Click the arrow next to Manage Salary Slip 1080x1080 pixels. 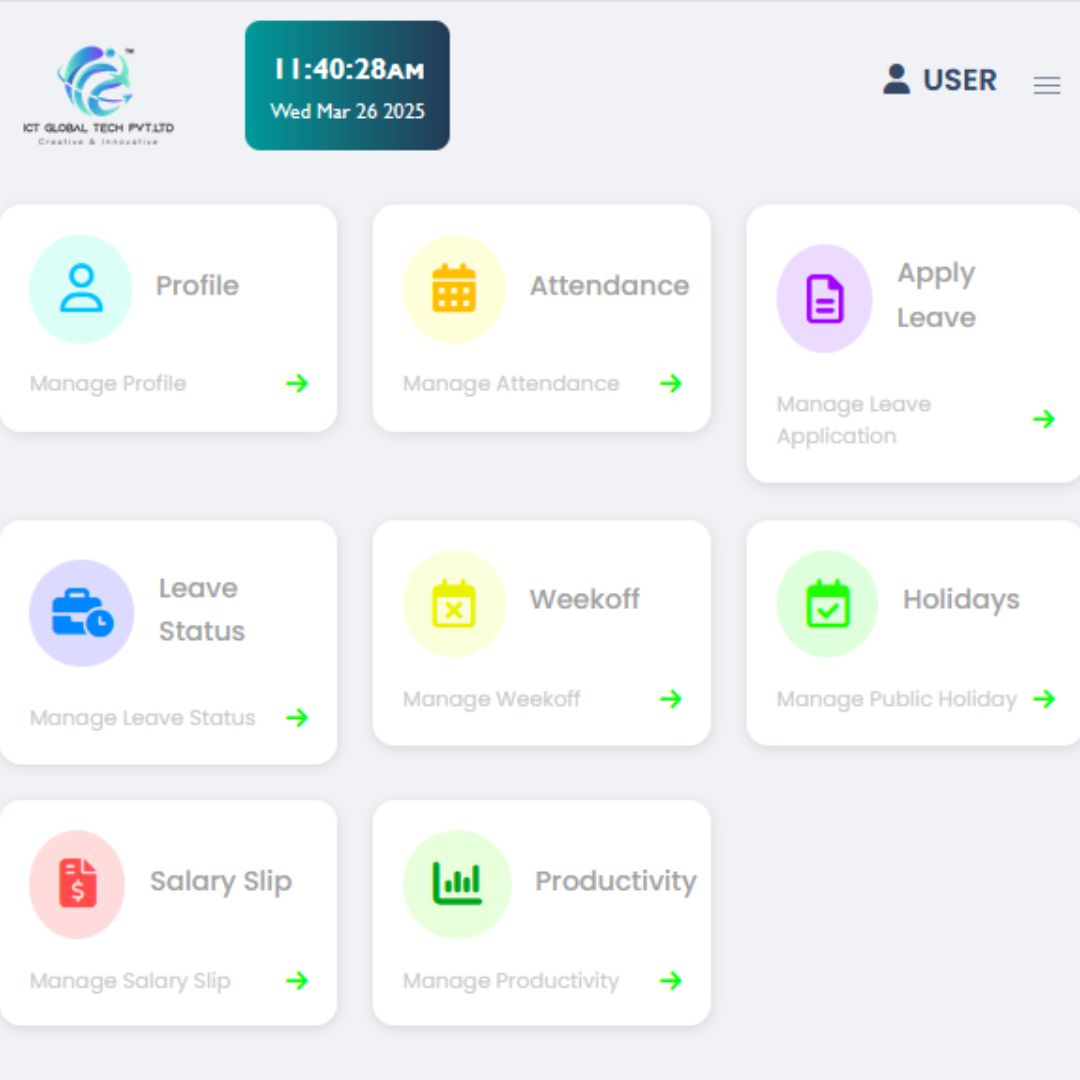pos(298,980)
